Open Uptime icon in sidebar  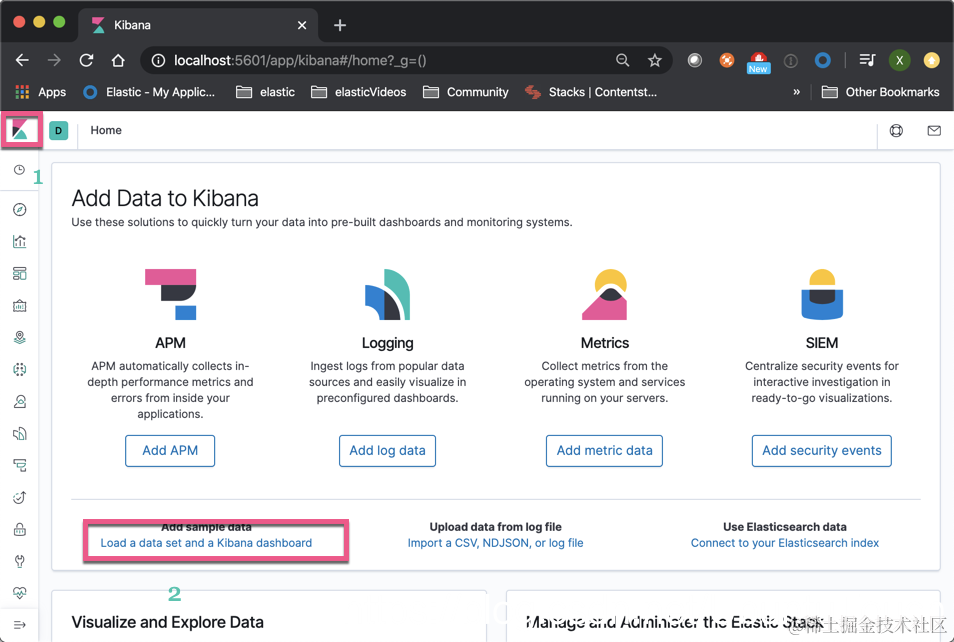click(19, 497)
